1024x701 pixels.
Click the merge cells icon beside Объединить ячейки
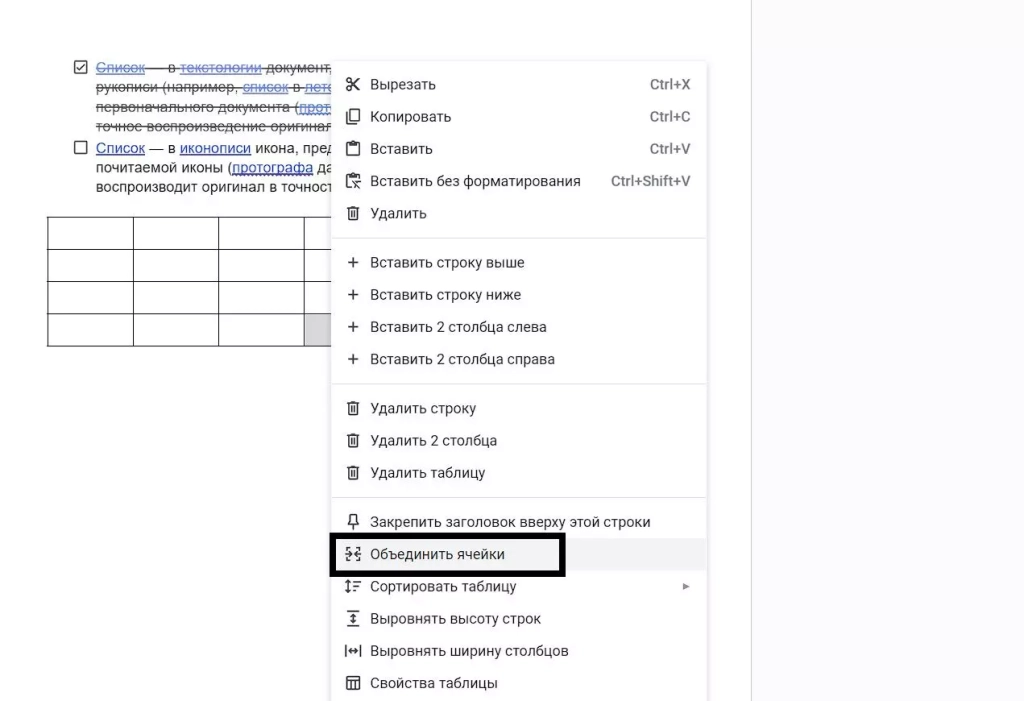click(352, 553)
